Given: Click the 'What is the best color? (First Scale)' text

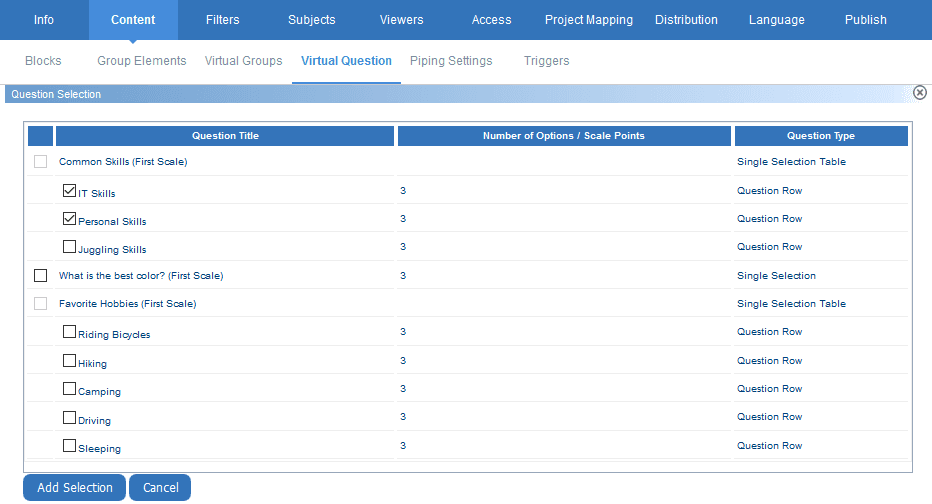Looking at the screenshot, I should pos(141,276).
